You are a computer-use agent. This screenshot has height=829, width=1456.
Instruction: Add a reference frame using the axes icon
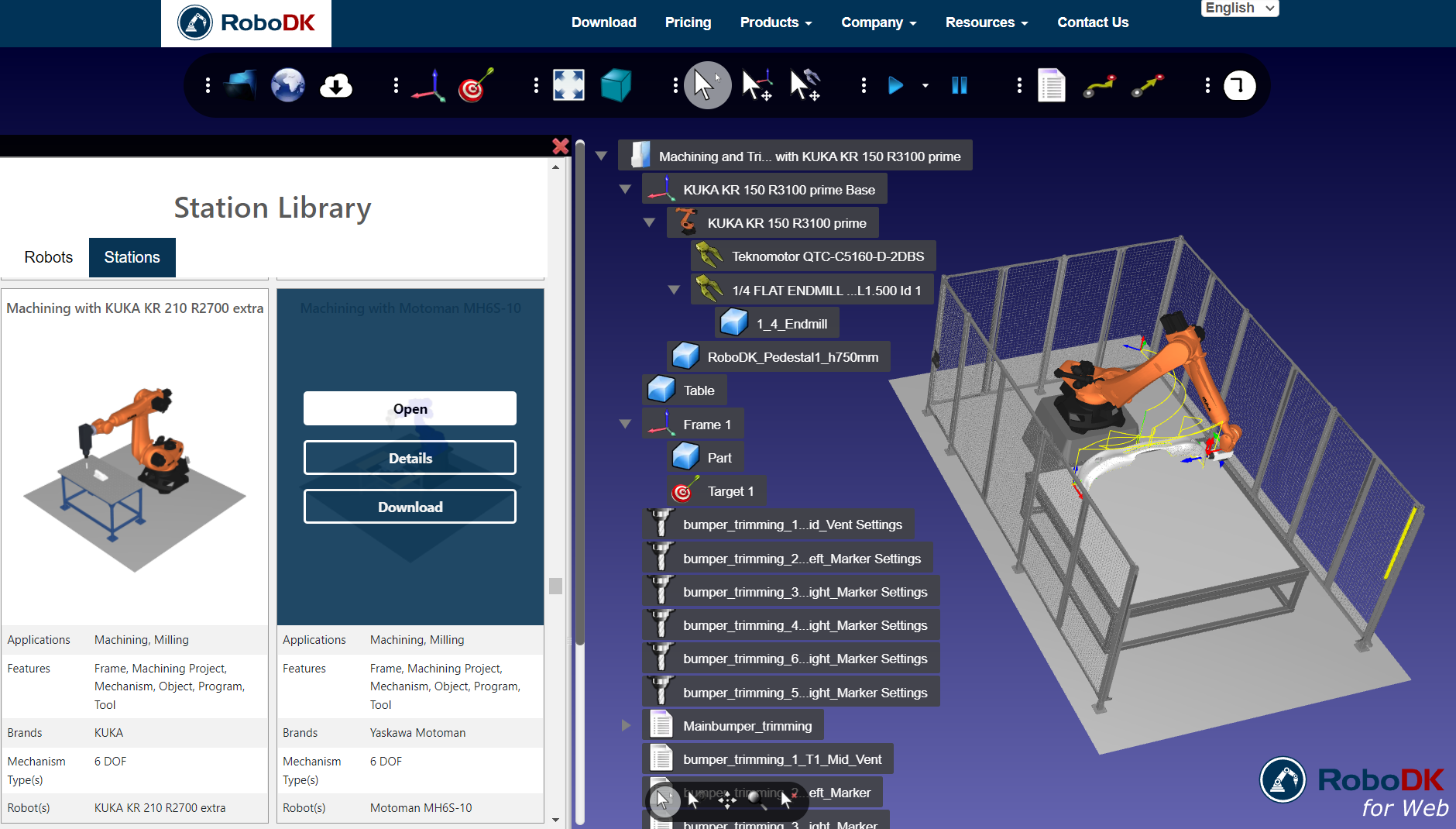coord(428,85)
